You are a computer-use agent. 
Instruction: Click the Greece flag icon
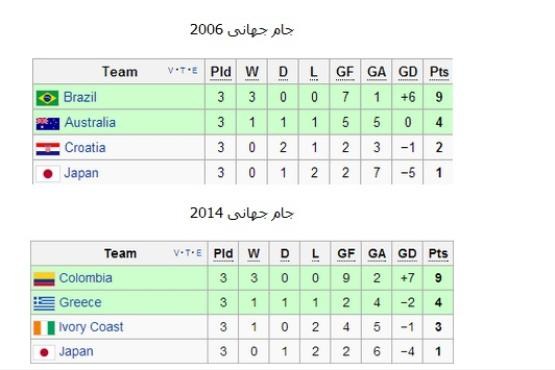44,303
